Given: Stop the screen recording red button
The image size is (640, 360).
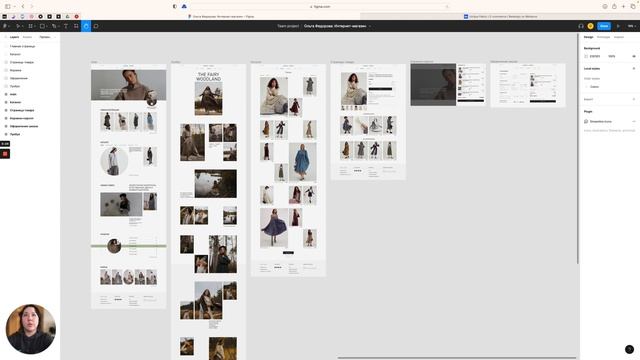Looking at the screenshot, I should tap(5, 154).
